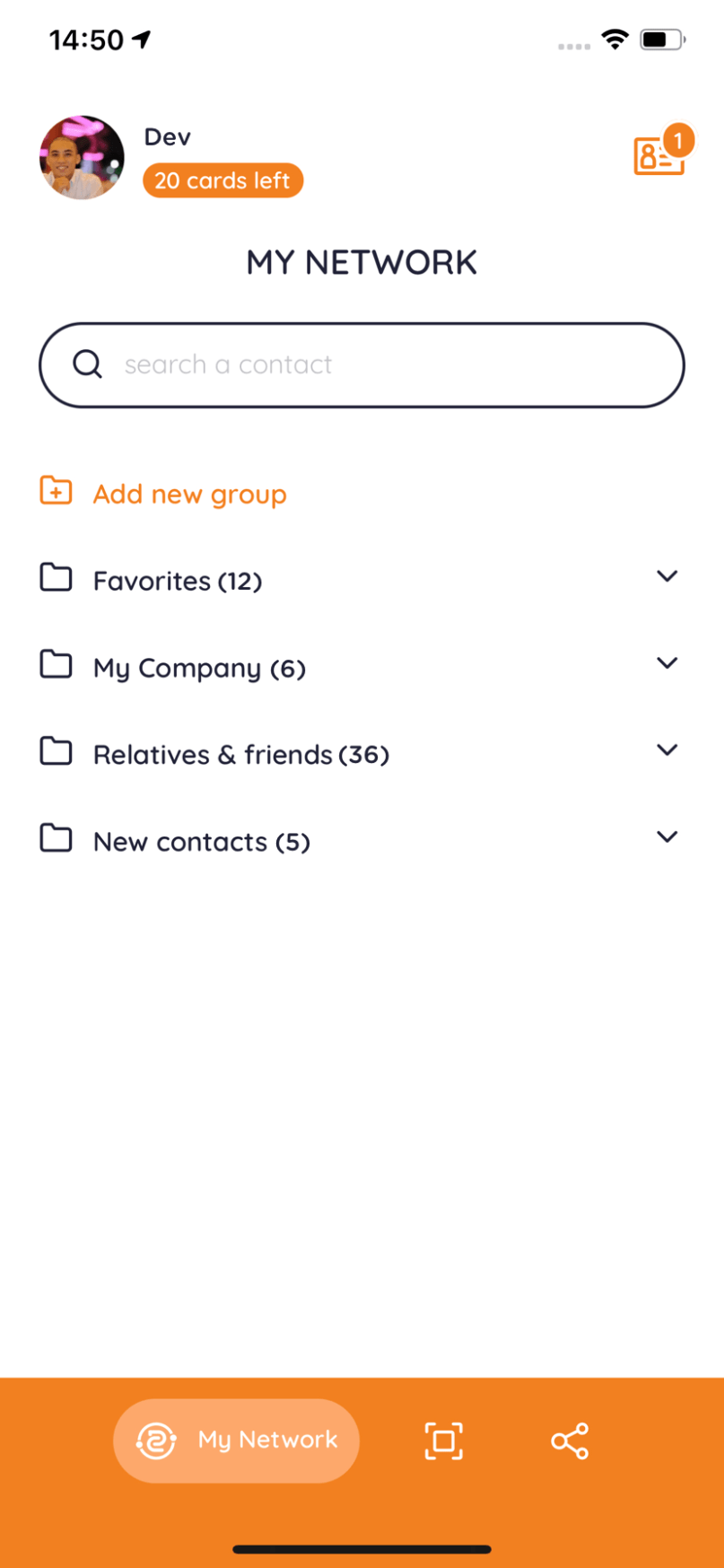Click the Add new group folder icon
The width and height of the screenshot is (724, 1568).
click(56, 491)
